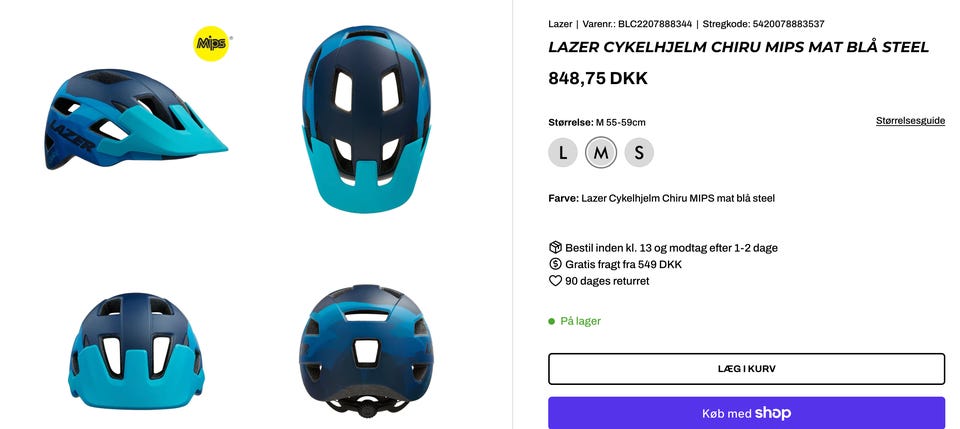The height and width of the screenshot is (429, 960).
Task: Select size S
Action: coord(639,152)
